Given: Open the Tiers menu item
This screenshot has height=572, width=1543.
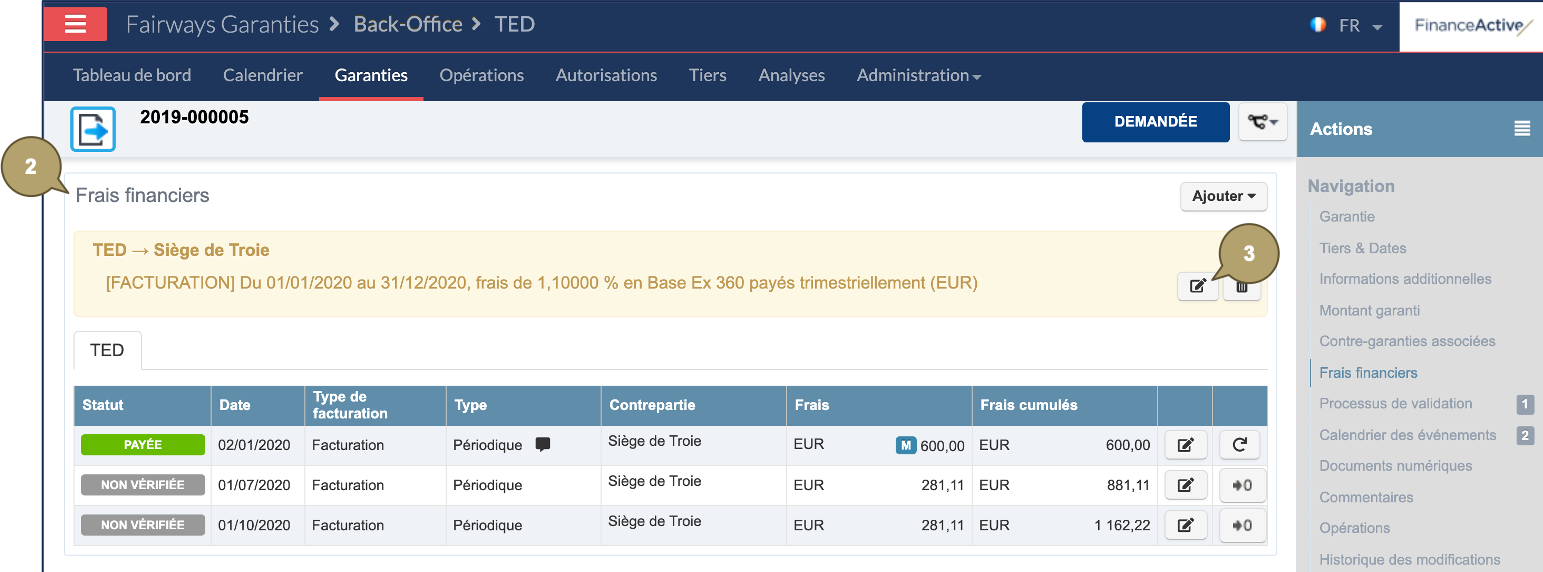Looking at the screenshot, I should [x=708, y=75].
